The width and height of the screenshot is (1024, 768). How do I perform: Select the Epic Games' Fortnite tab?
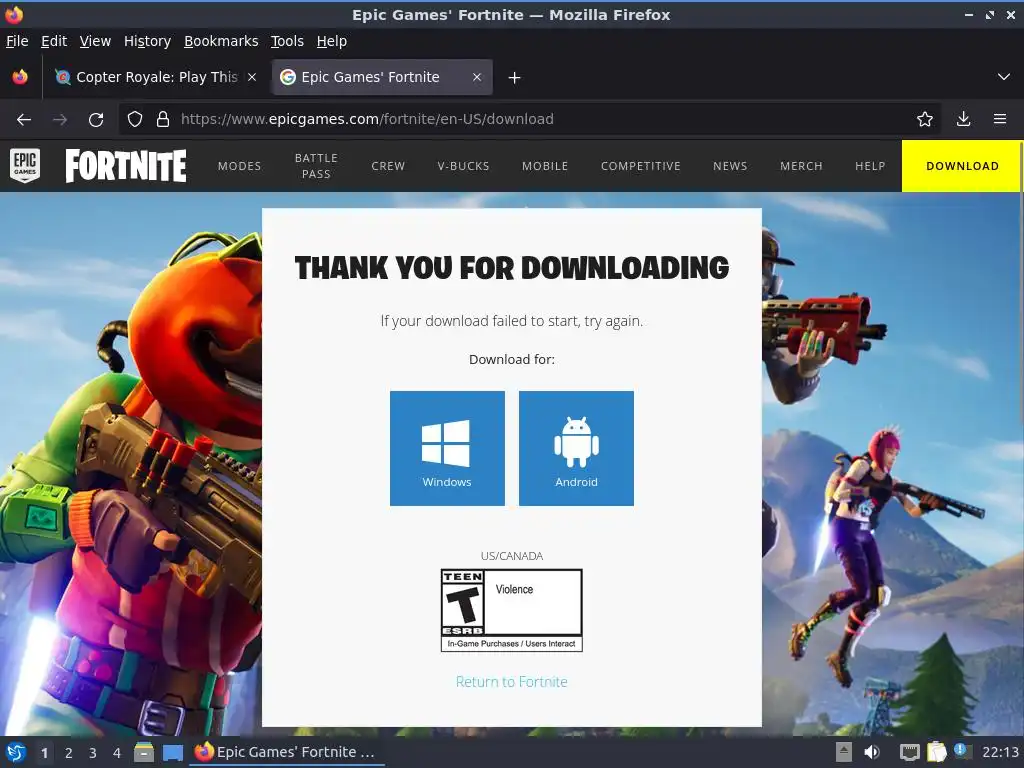point(381,77)
